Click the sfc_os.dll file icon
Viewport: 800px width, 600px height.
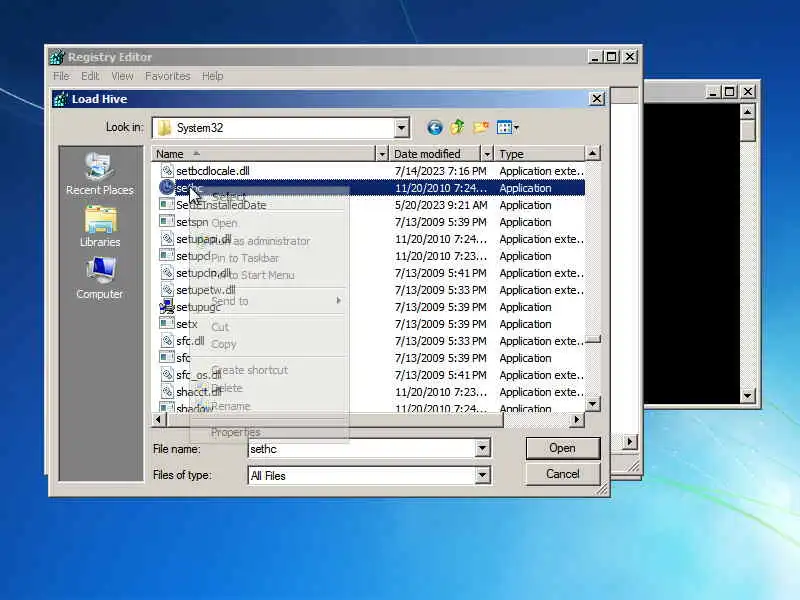(x=166, y=375)
